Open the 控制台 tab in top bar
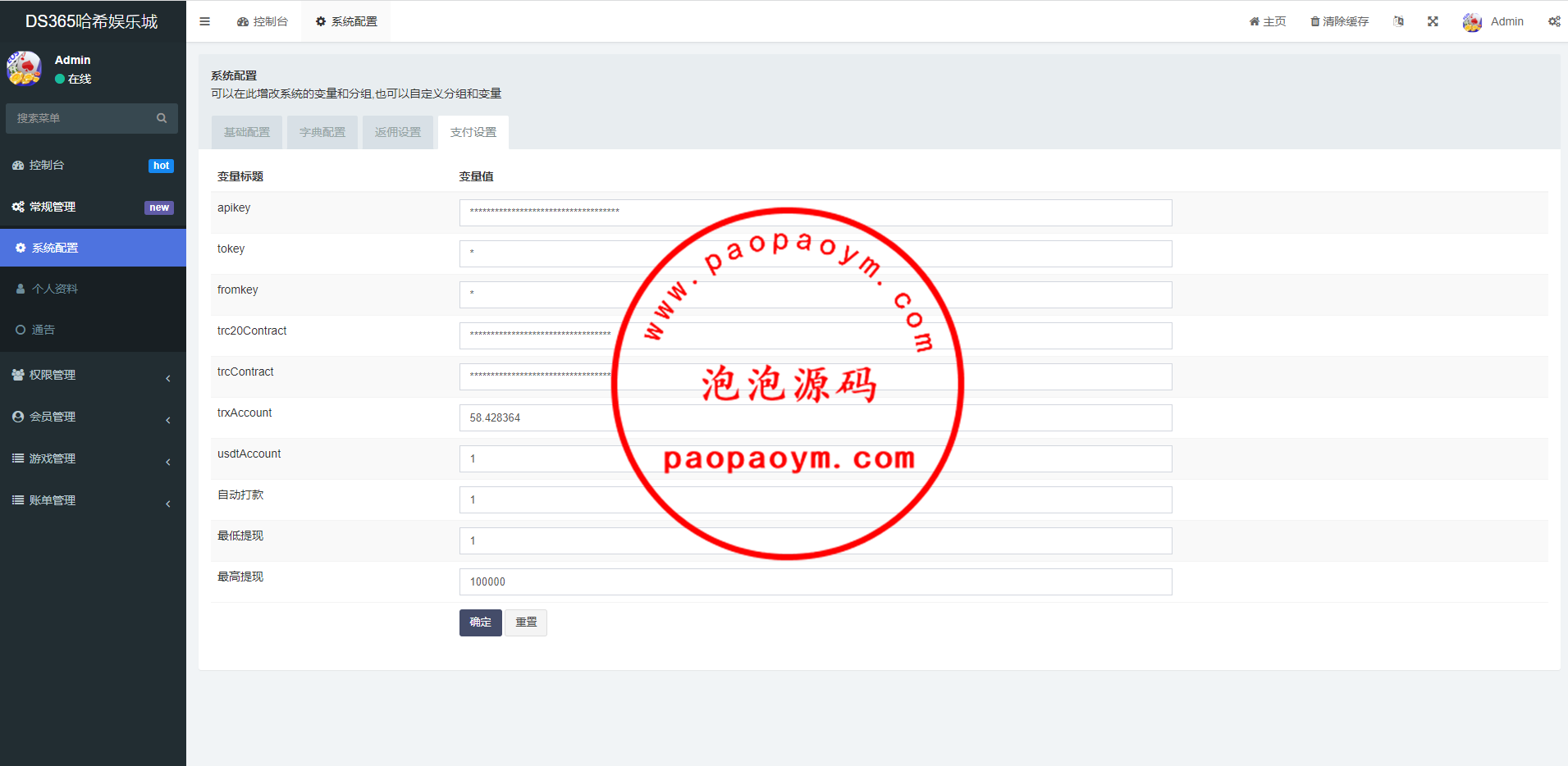The image size is (1568, 766). coord(263,21)
